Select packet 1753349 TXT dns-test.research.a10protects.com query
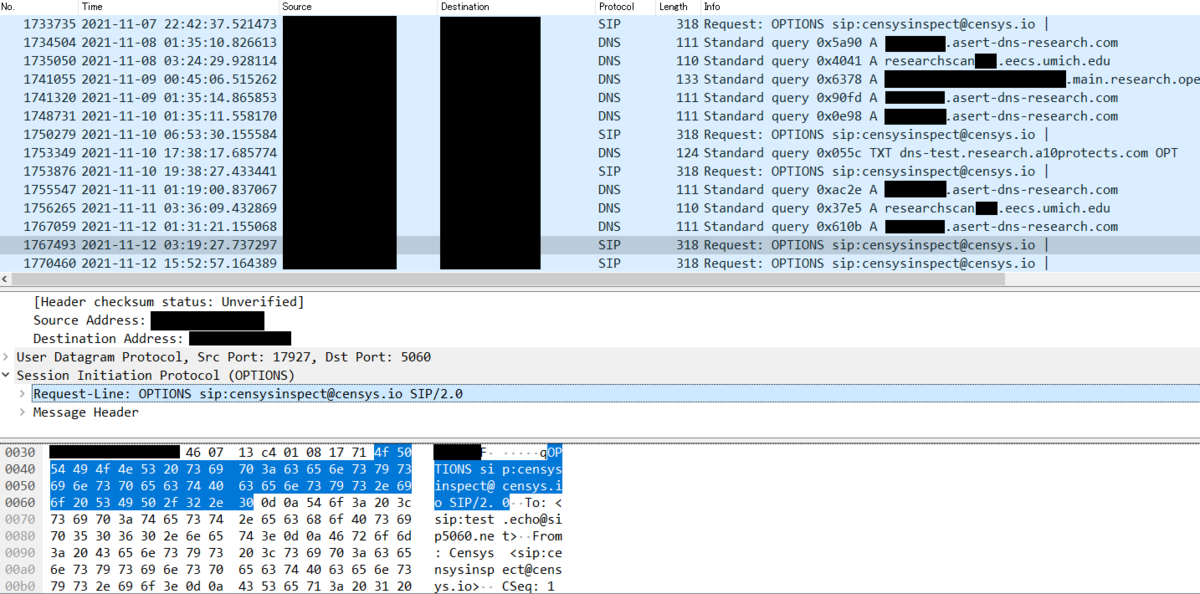This screenshot has height=594, width=1200. click(600, 153)
